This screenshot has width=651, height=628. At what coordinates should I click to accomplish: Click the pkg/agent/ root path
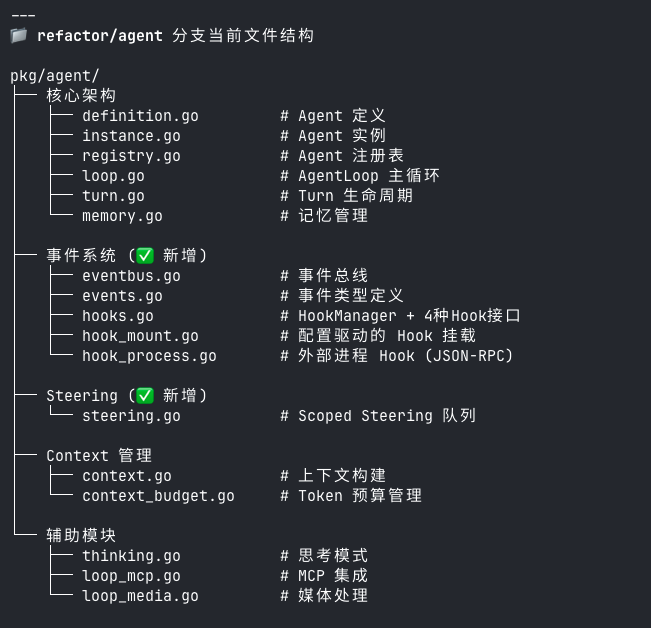(x=55, y=76)
